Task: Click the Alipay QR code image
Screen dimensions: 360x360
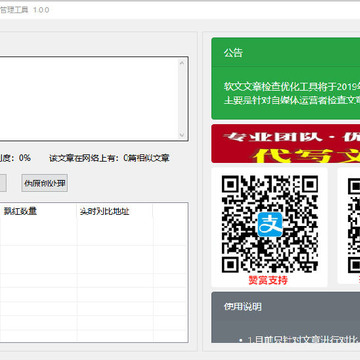Action: pyautogui.click(x=270, y=224)
